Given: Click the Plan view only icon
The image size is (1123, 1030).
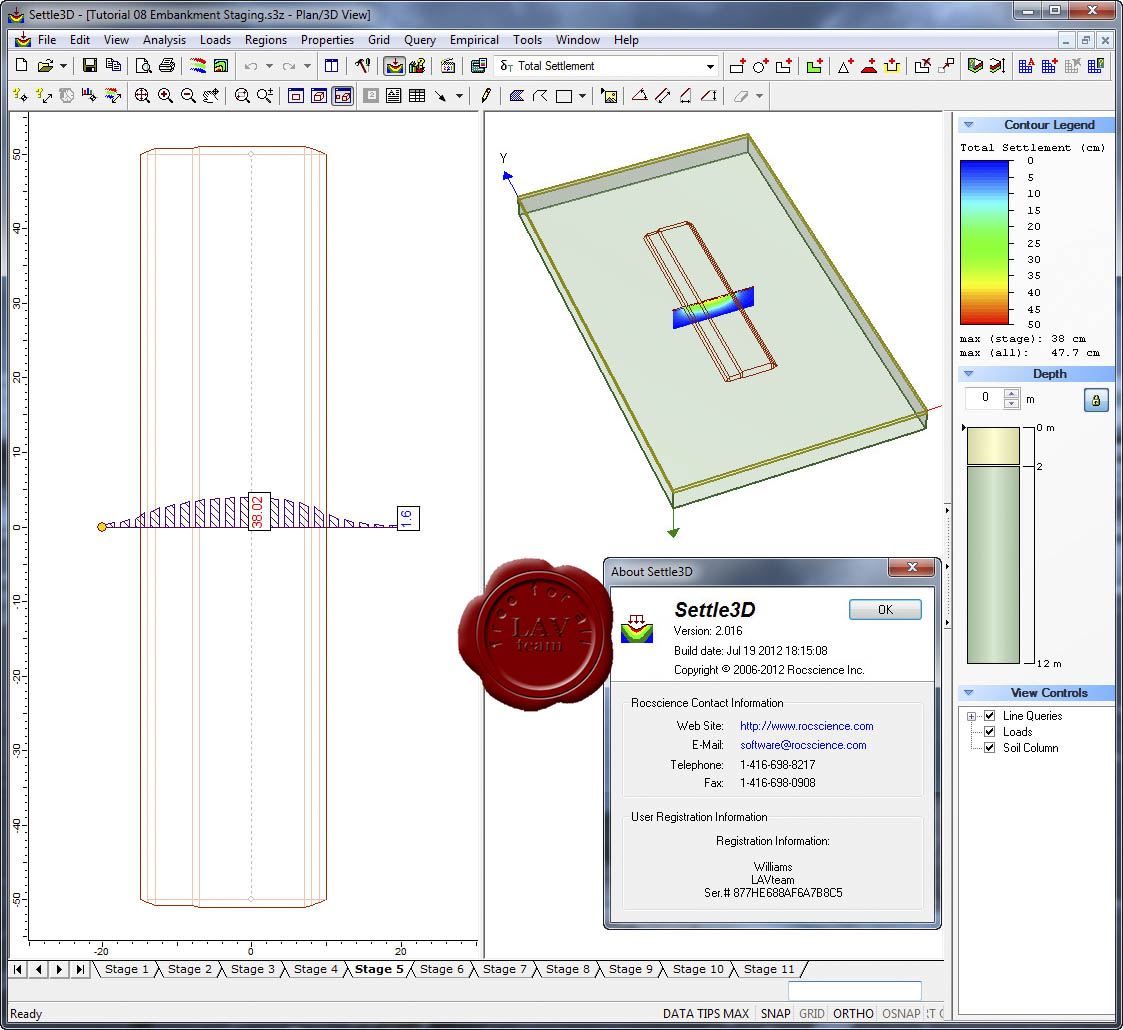Looking at the screenshot, I should pyautogui.click(x=296, y=95).
